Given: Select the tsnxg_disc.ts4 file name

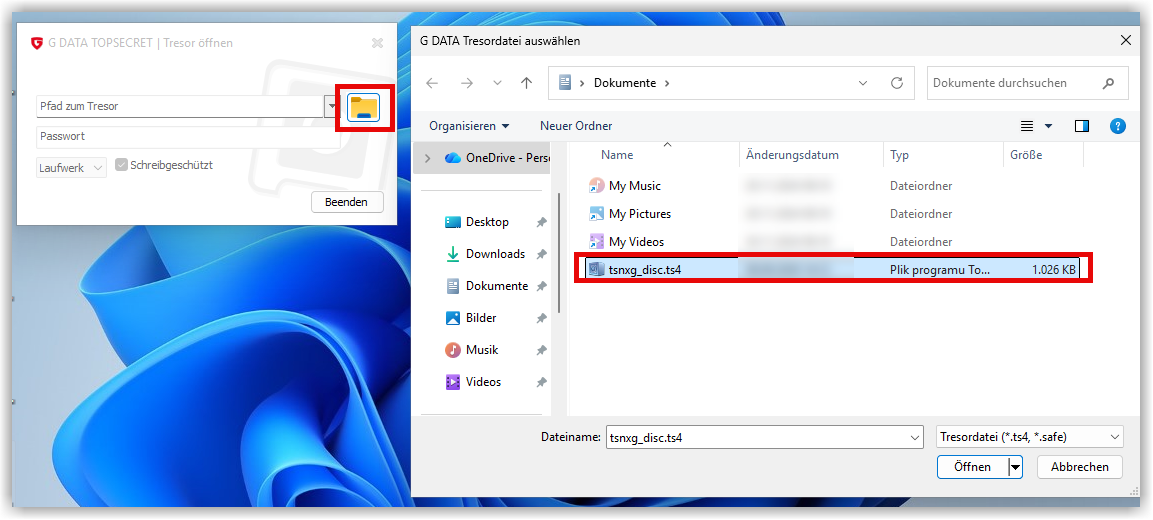Looking at the screenshot, I should coord(645,270).
